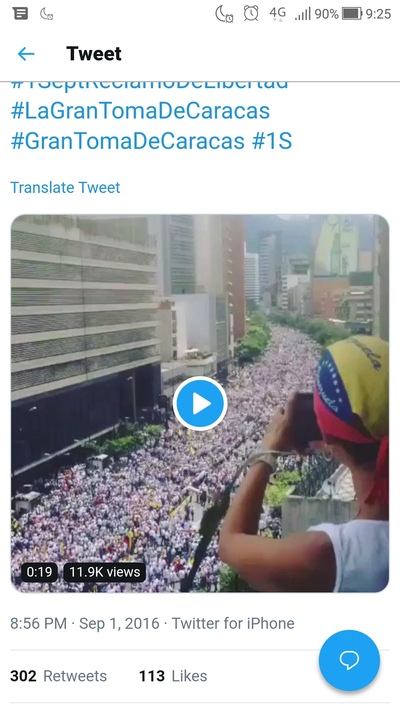View the 302 Retweets list
The width and height of the screenshot is (400, 711).
pyautogui.click(x=59, y=676)
